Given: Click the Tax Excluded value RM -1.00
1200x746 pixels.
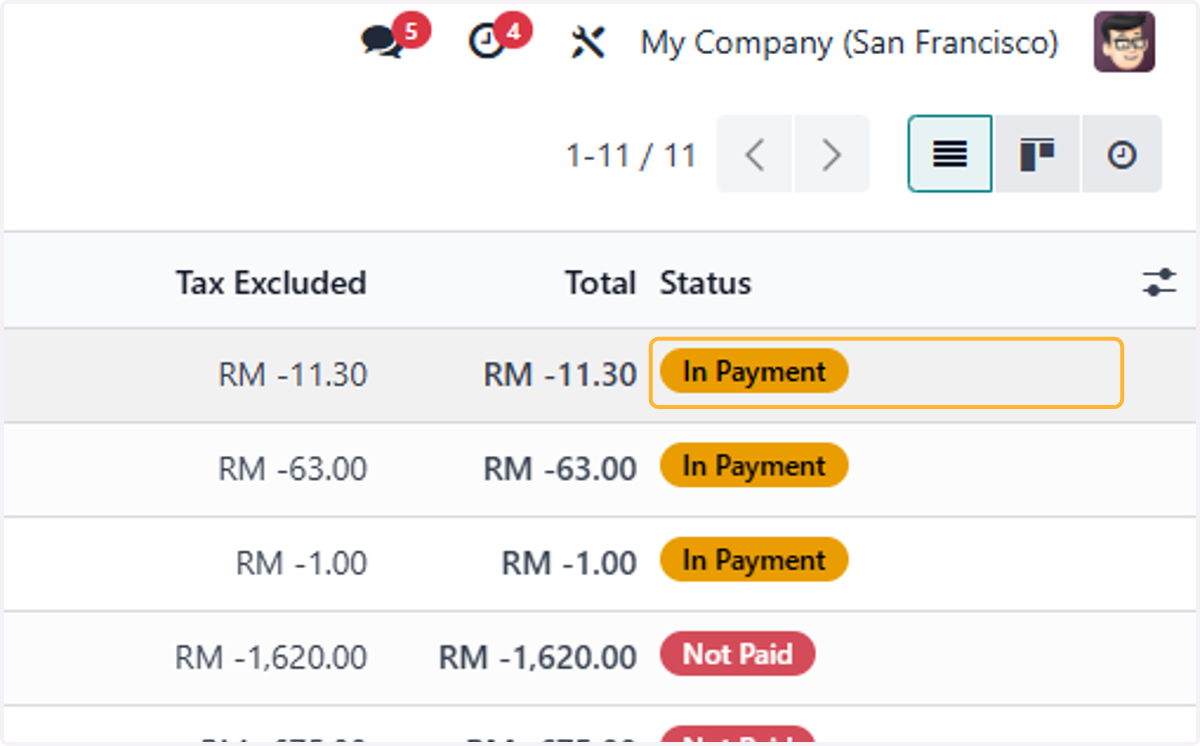Looking at the screenshot, I should (x=302, y=563).
